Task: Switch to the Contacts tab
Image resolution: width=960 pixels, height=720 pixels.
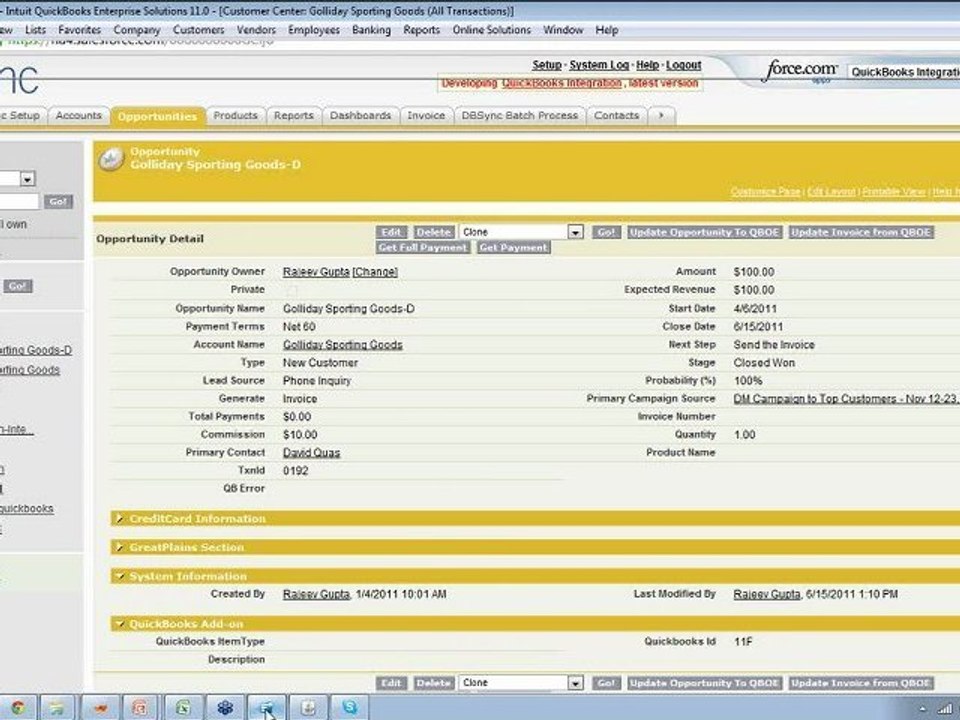Action: pos(617,115)
